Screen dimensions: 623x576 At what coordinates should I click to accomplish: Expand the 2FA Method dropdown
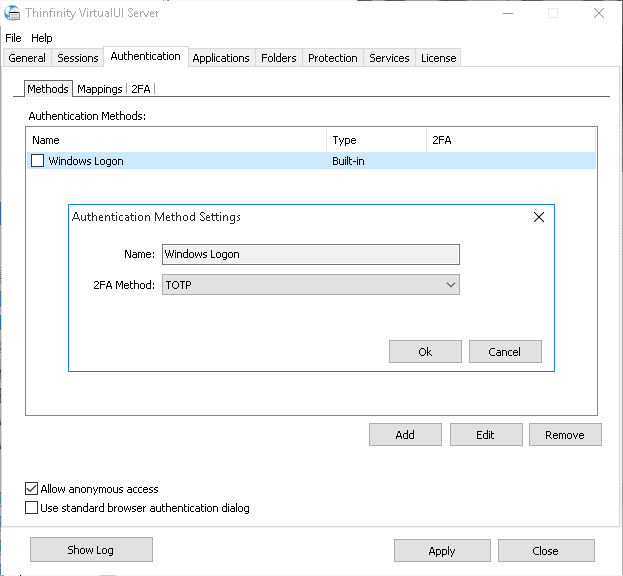tap(450, 285)
